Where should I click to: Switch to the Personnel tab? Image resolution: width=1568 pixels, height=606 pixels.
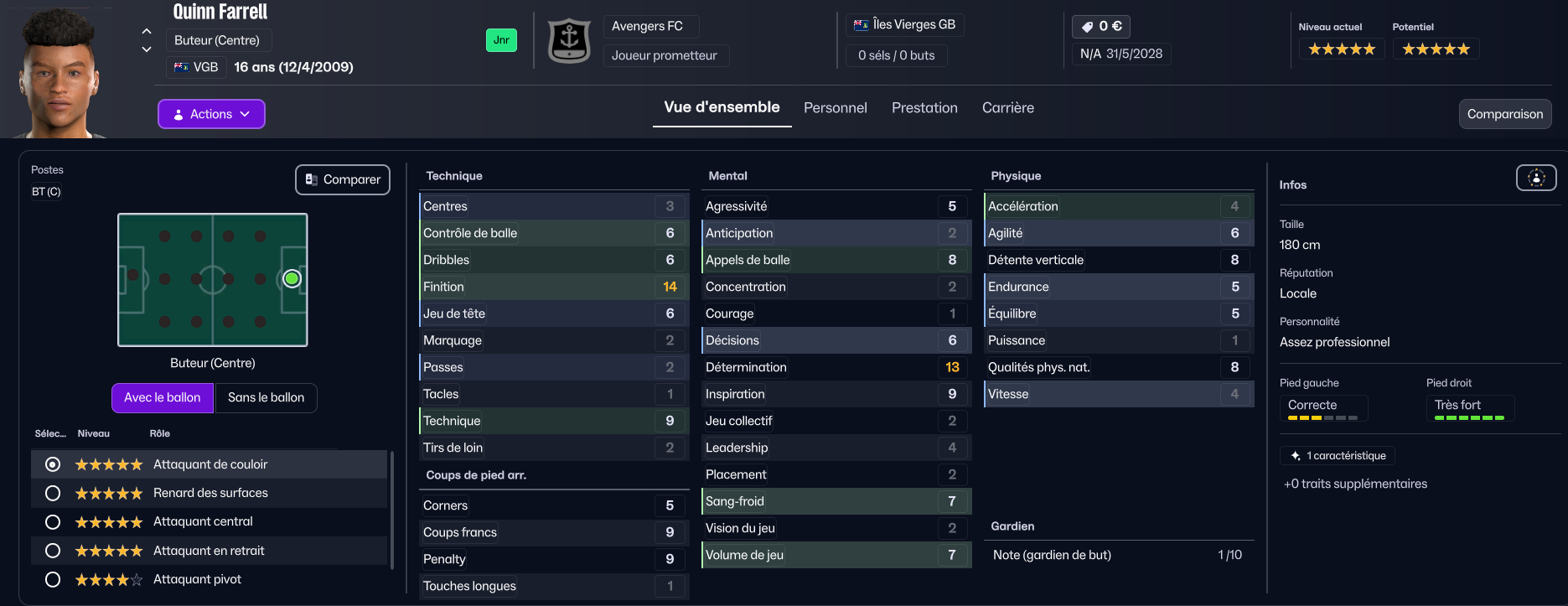[835, 108]
